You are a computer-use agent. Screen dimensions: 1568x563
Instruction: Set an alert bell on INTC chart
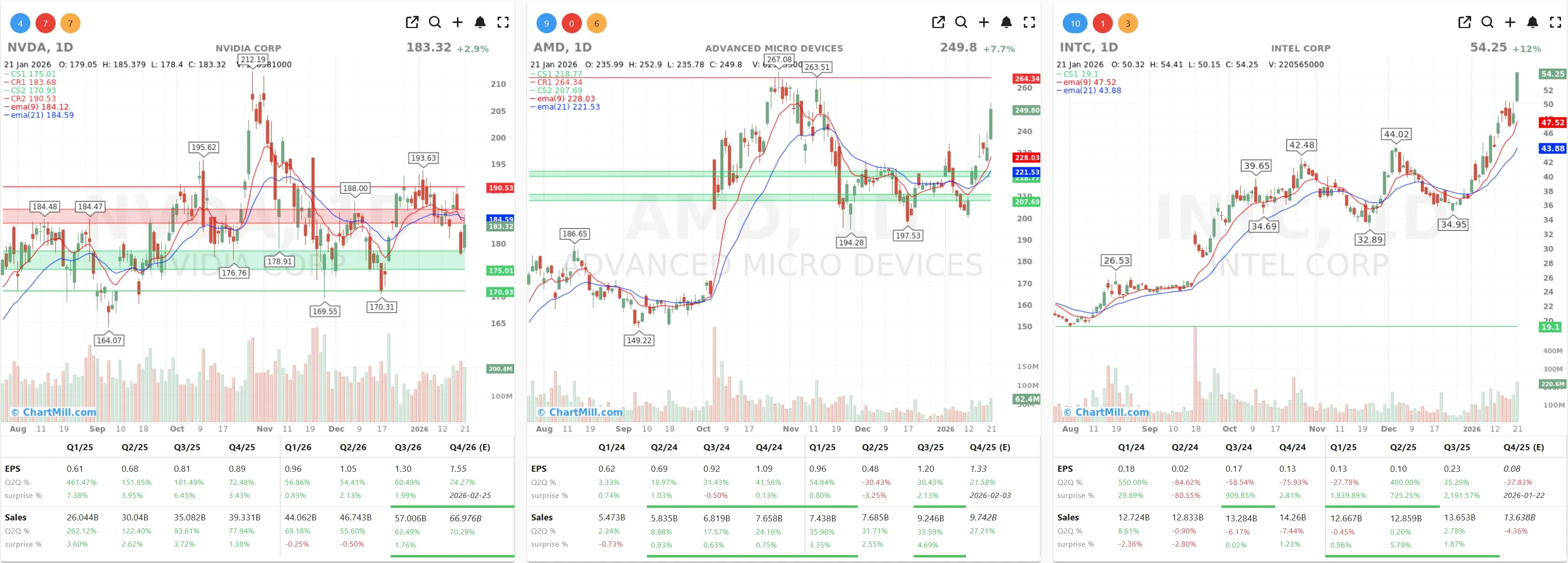click(x=1532, y=22)
